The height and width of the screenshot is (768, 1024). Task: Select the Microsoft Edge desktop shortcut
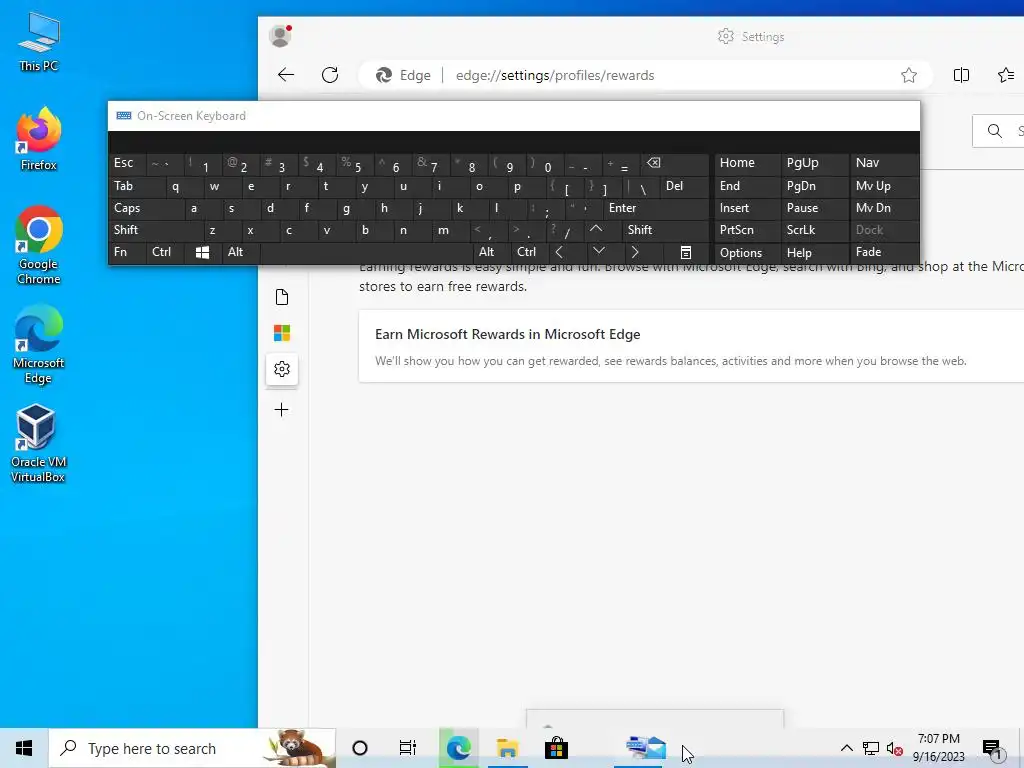point(39,344)
